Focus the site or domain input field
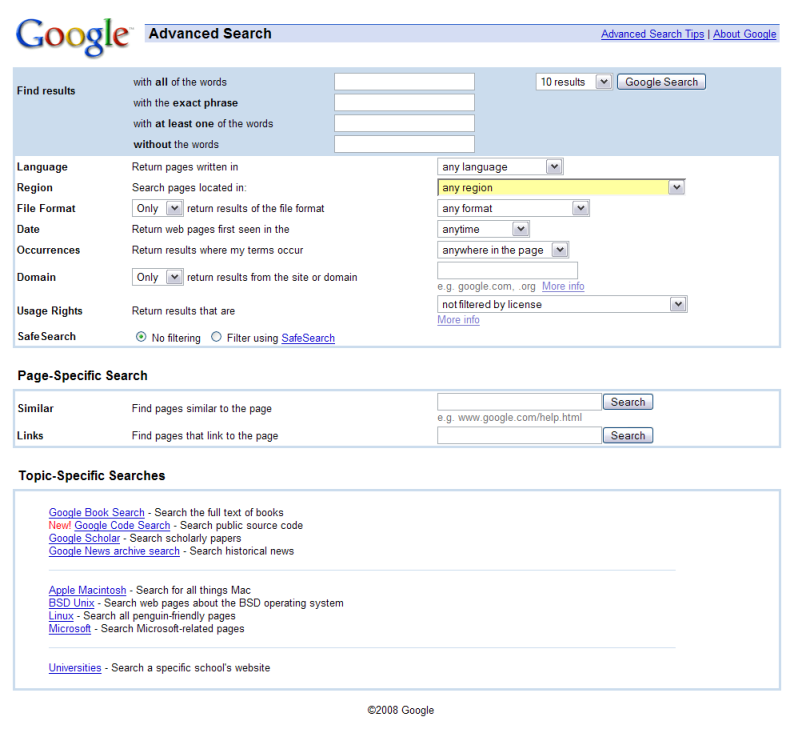802x729 pixels. tap(507, 271)
